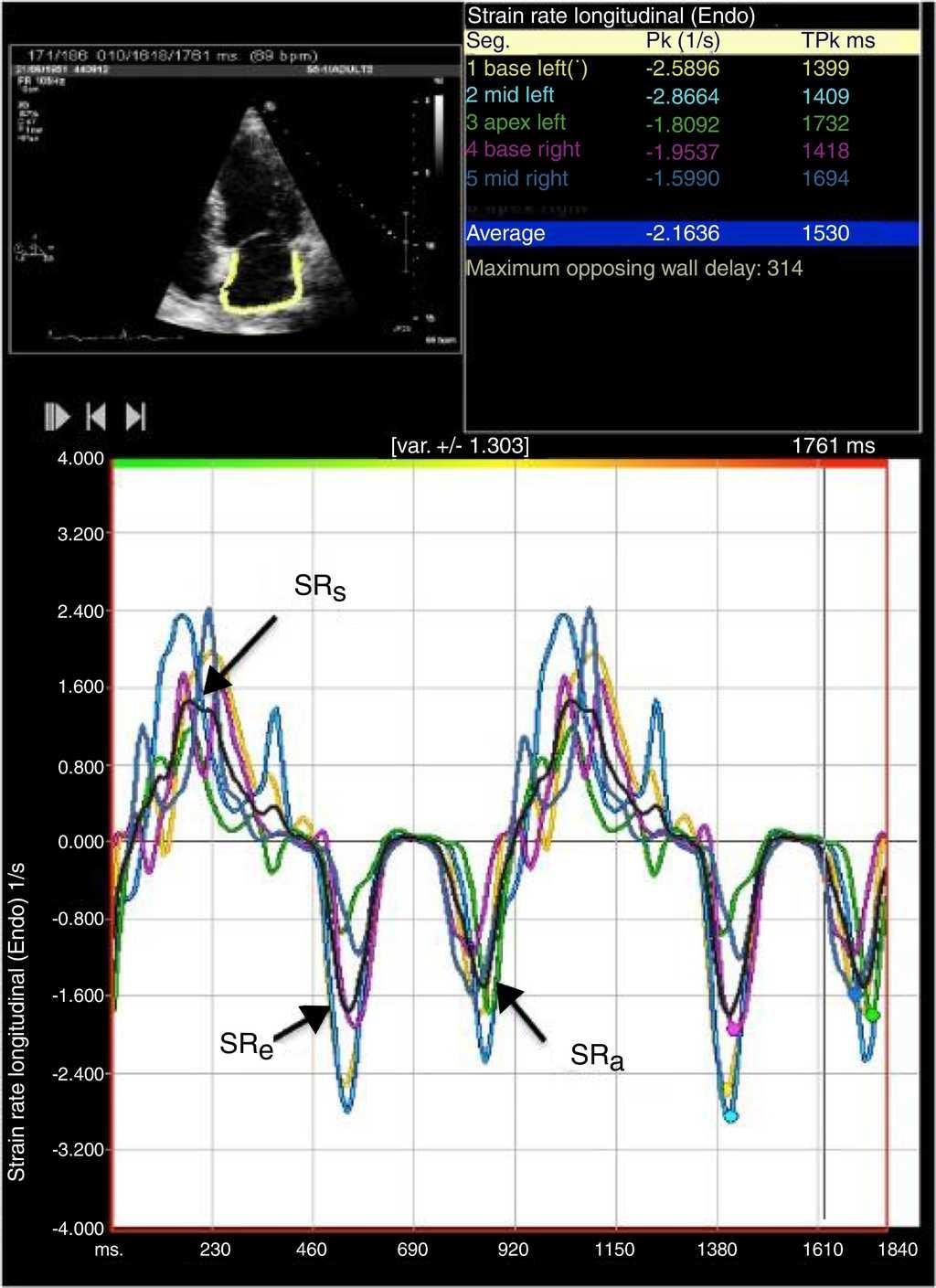Select the highlighted Average row

691,233
